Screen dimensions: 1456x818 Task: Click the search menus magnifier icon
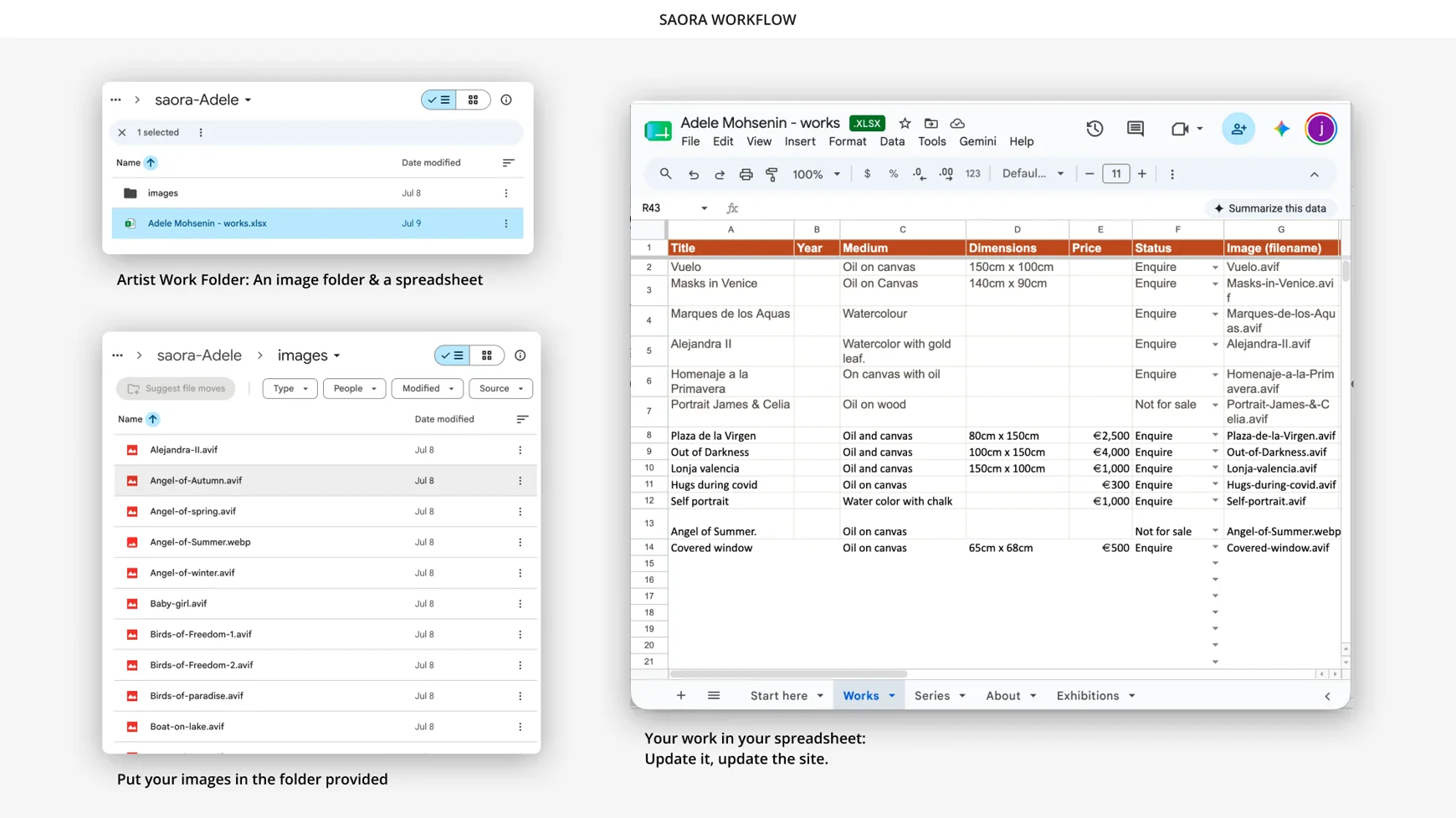[x=665, y=174]
